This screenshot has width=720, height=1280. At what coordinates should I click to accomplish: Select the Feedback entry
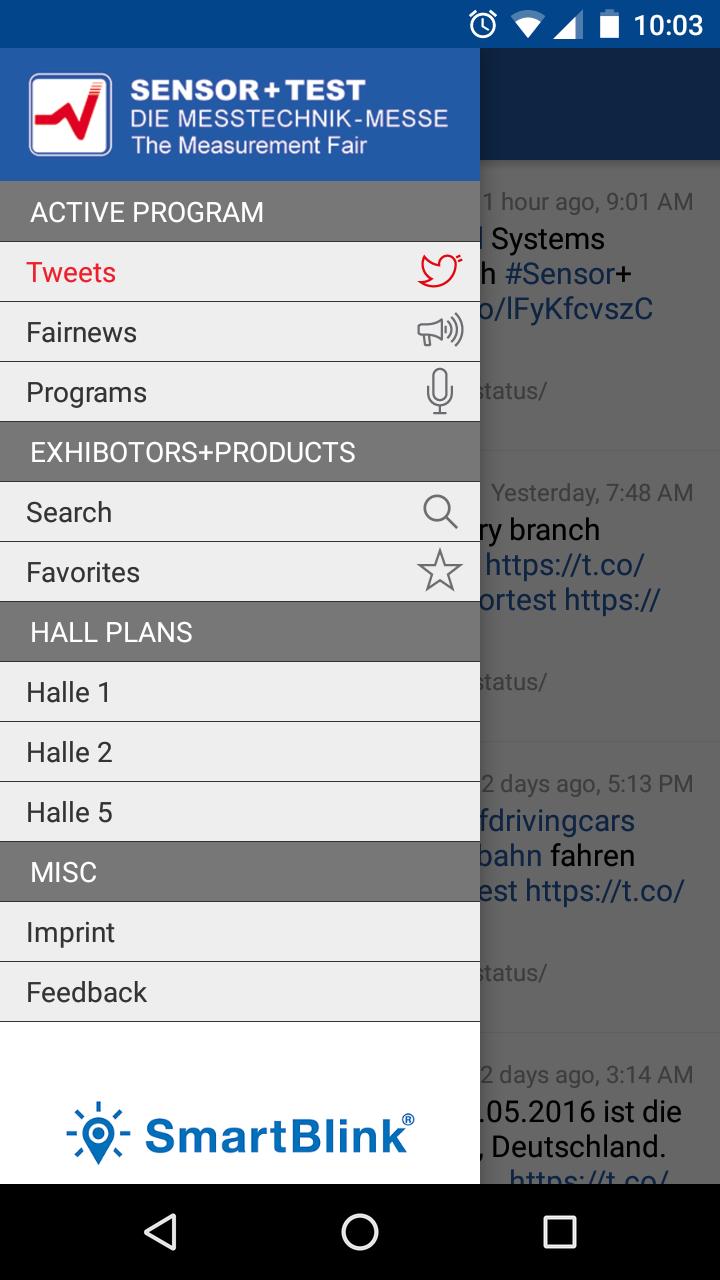click(x=87, y=992)
